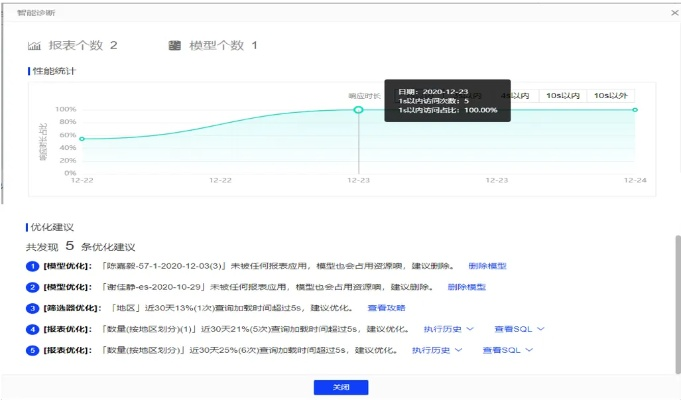Open 查看攻略 link for the filter suggestion

386,308
